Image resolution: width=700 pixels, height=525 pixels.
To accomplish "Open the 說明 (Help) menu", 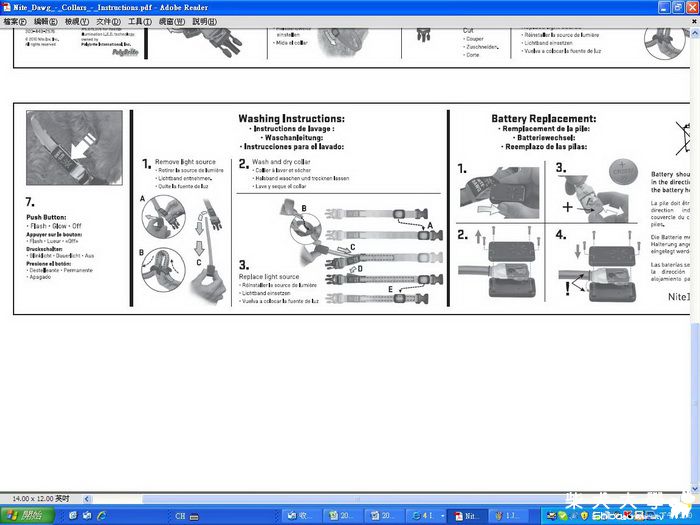I will click(203, 21).
